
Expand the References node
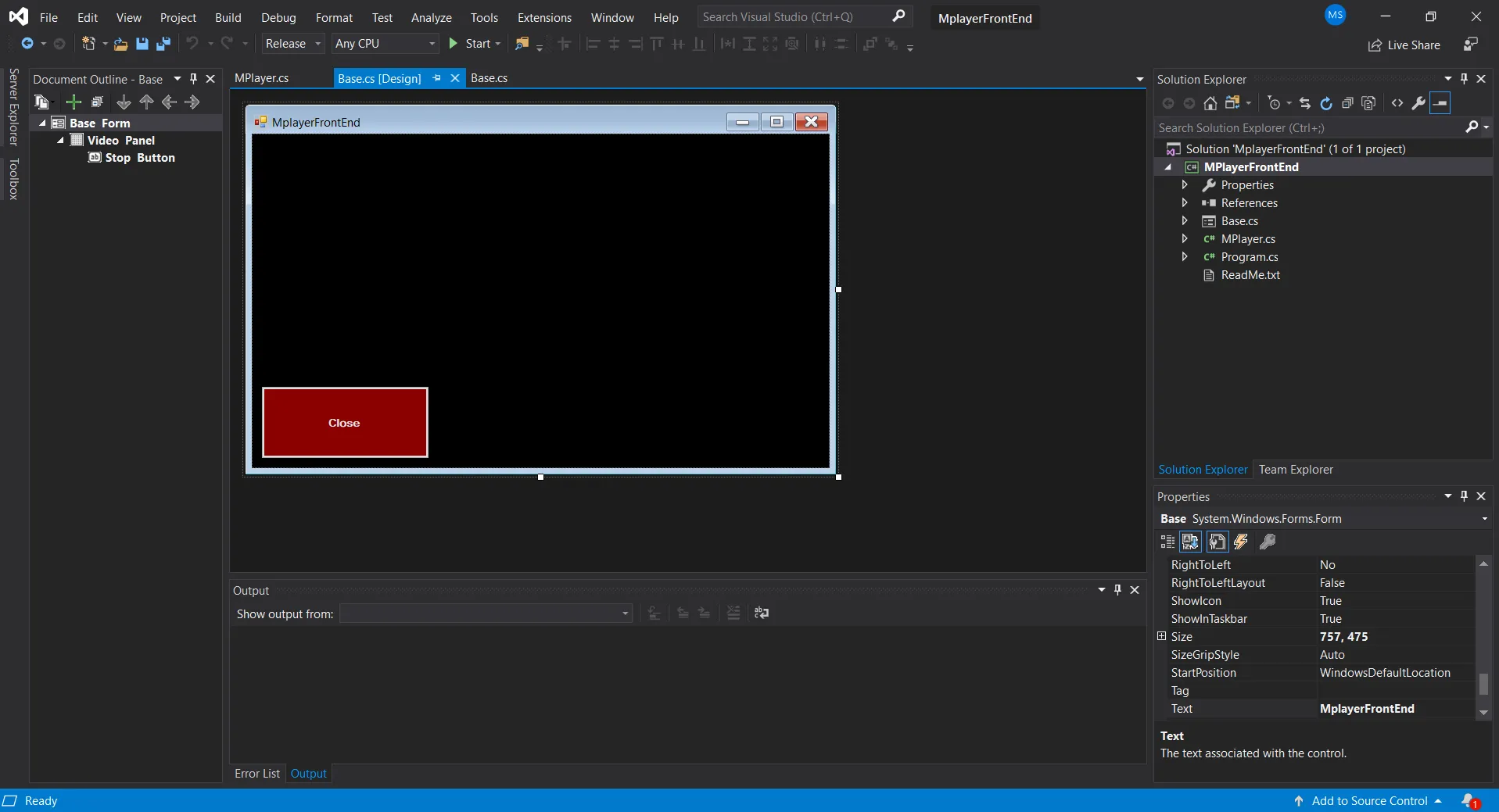(x=1185, y=203)
